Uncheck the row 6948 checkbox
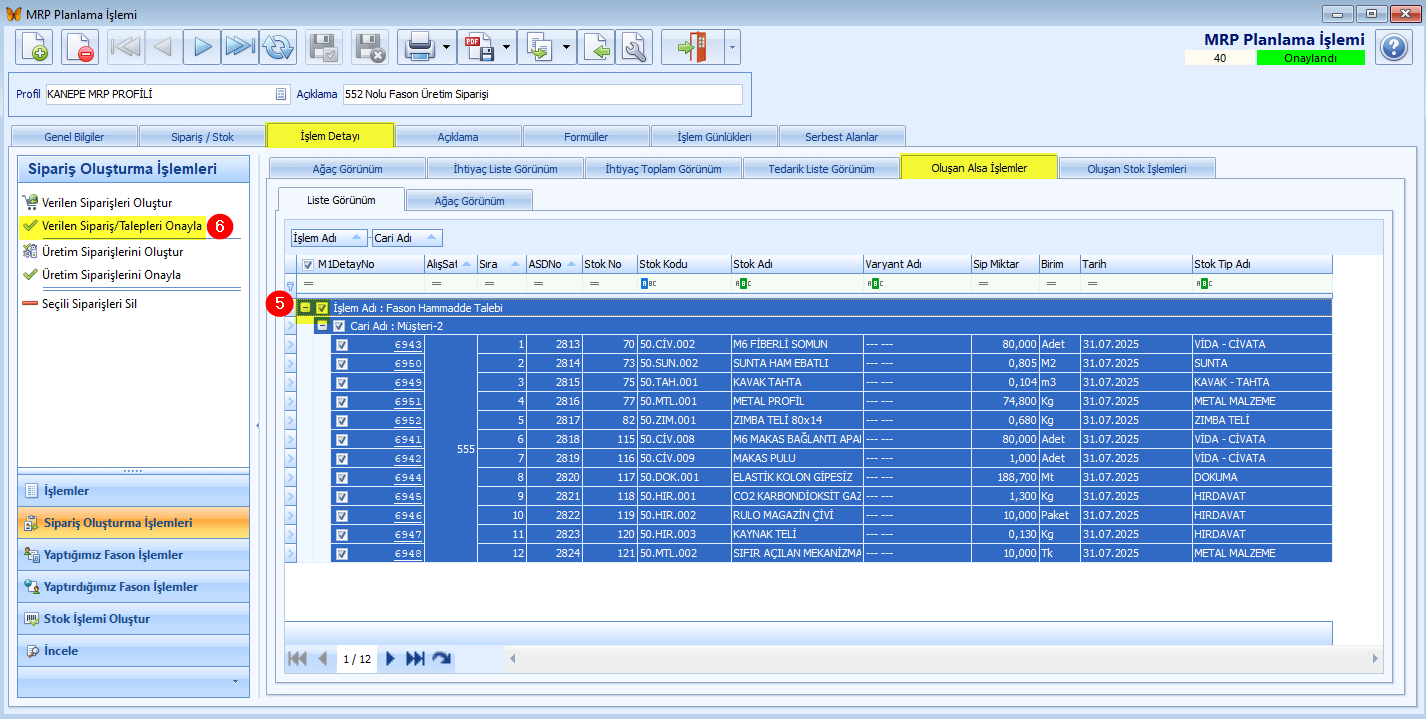 click(x=342, y=553)
